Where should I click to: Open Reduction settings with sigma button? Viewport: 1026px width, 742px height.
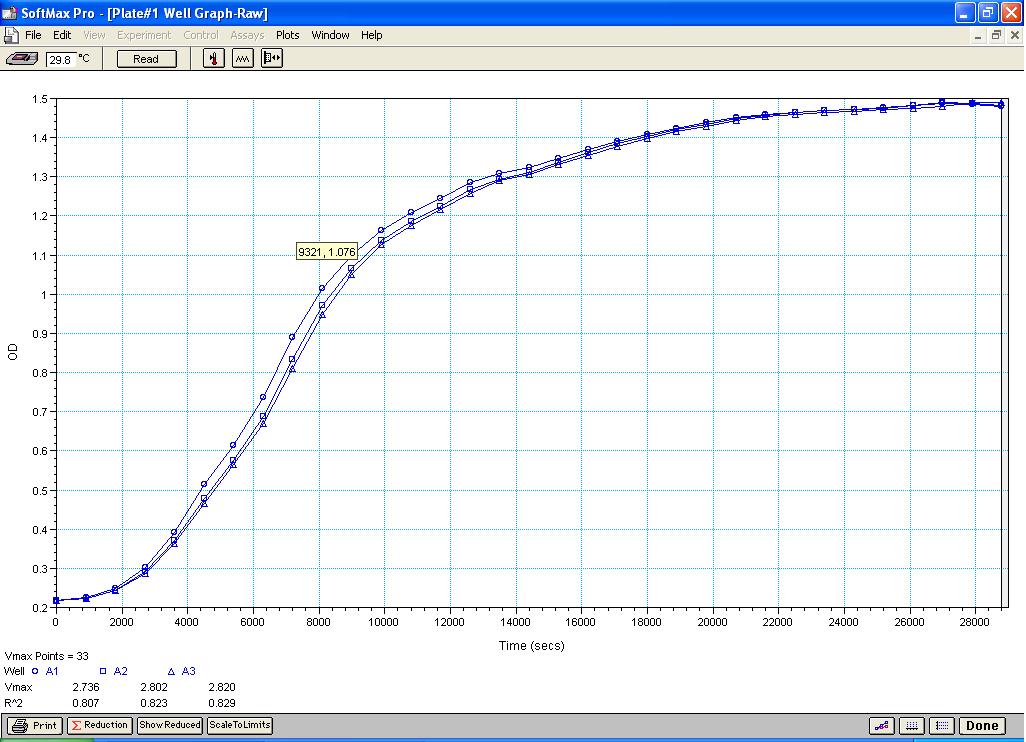pos(99,726)
